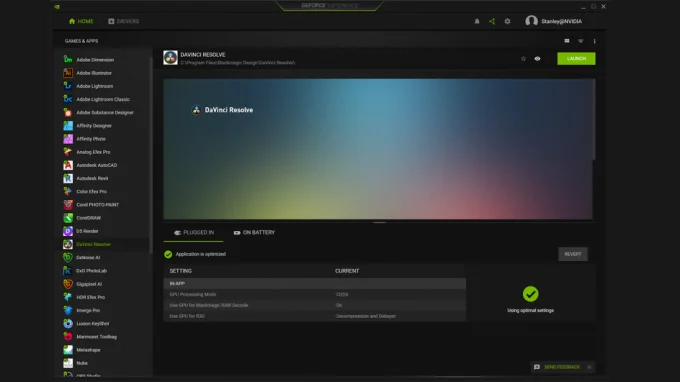The image size is (680, 382).
Task: Choose the Affinity Designer icon
Action: point(68,125)
